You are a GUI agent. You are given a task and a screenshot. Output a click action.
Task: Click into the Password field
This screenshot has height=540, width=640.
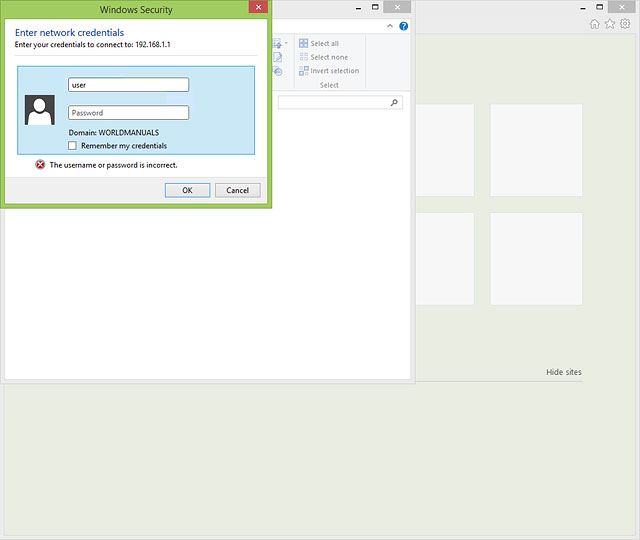point(129,113)
